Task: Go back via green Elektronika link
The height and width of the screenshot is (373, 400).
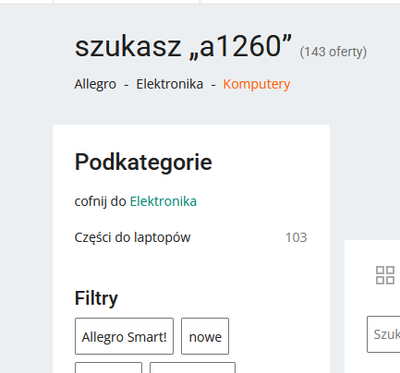Action: tap(163, 201)
